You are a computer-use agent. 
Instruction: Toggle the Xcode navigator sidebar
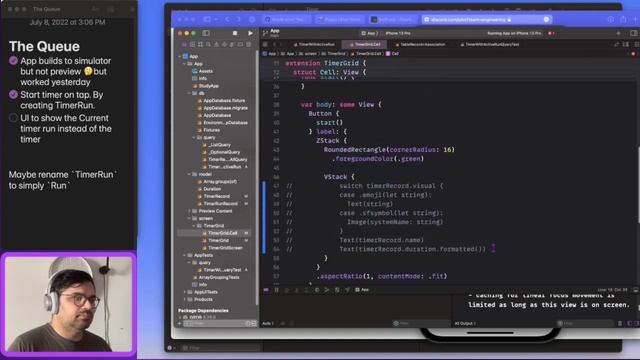[x=206, y=33]
